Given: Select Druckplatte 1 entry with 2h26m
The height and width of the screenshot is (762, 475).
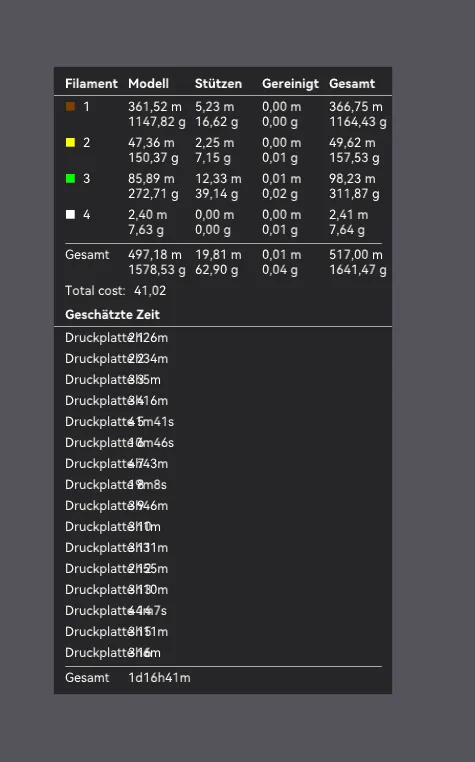Looking at the screenshot, I should [117, 337].
